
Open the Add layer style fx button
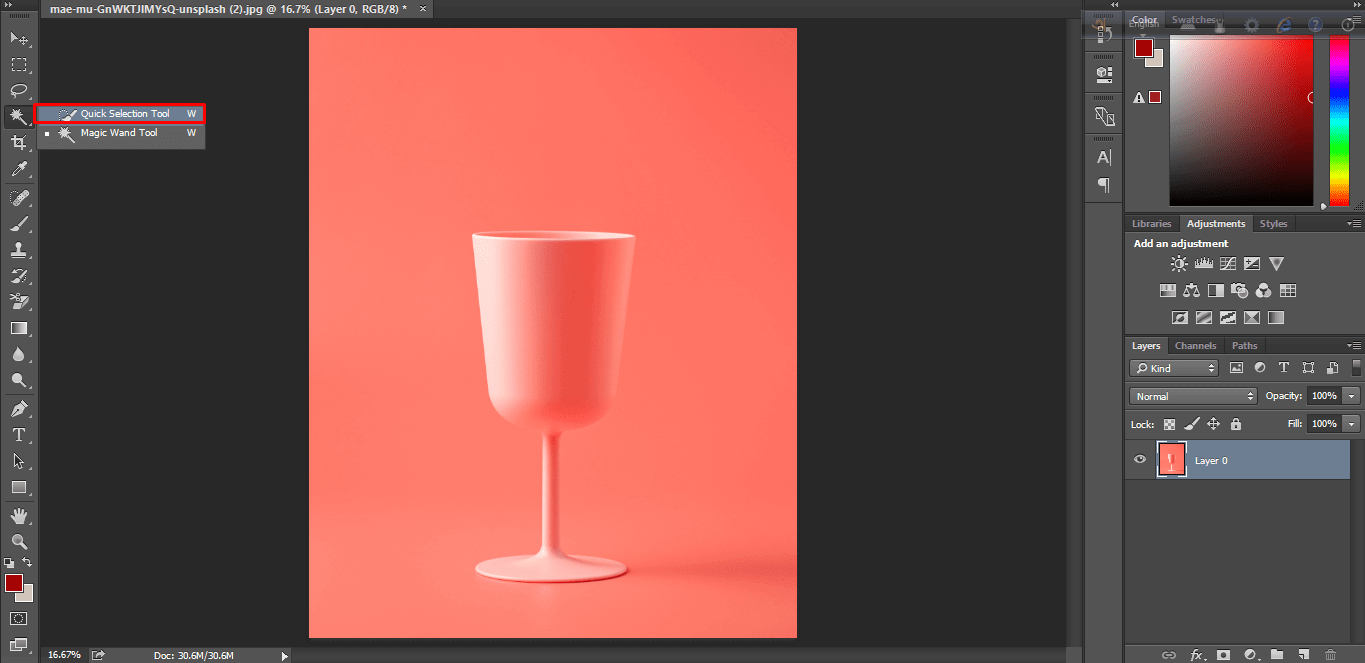1196,654
